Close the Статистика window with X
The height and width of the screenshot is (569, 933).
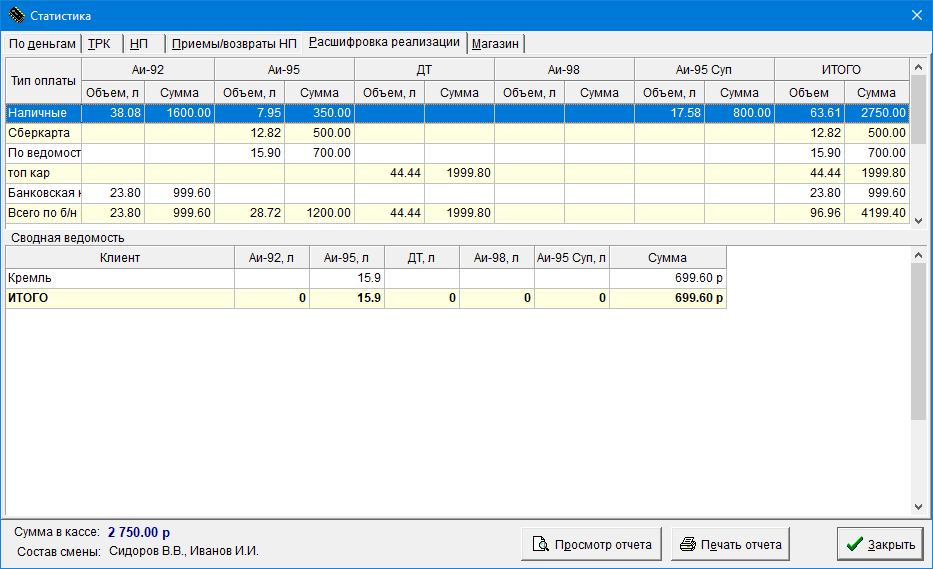916,15
